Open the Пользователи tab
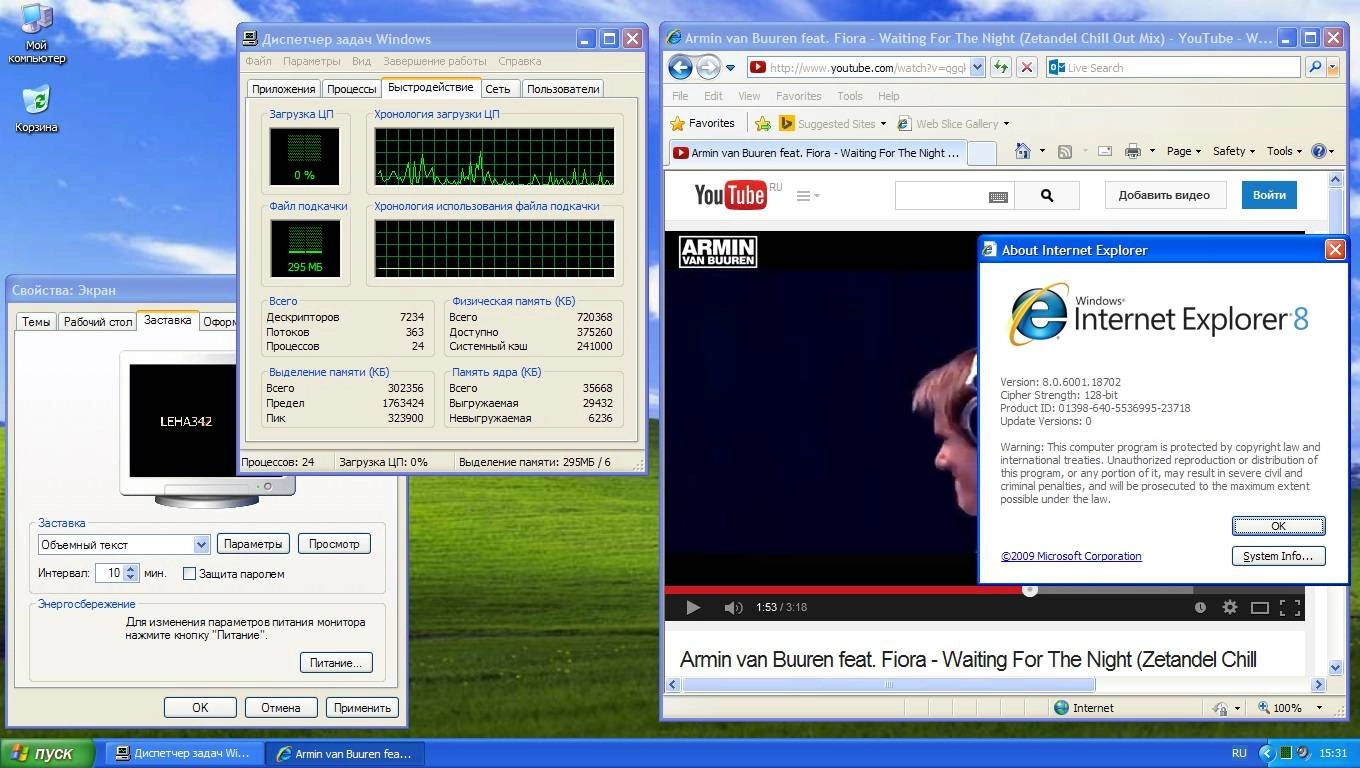Image resolution: width=1360 pixels, height=768 pixels. pyautogui.click(x=563, y=89)
